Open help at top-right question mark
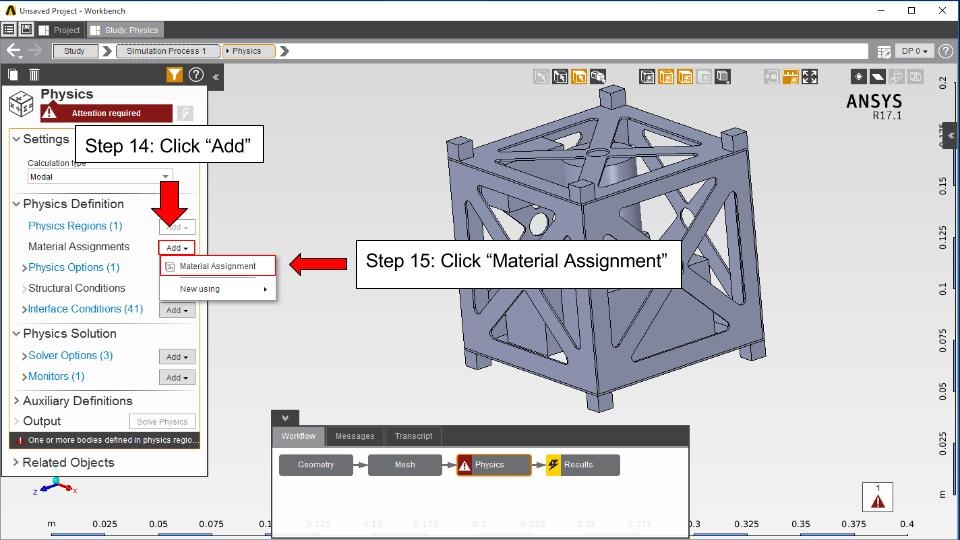Screen dimensions: 960x540 (x=946, y=51)
